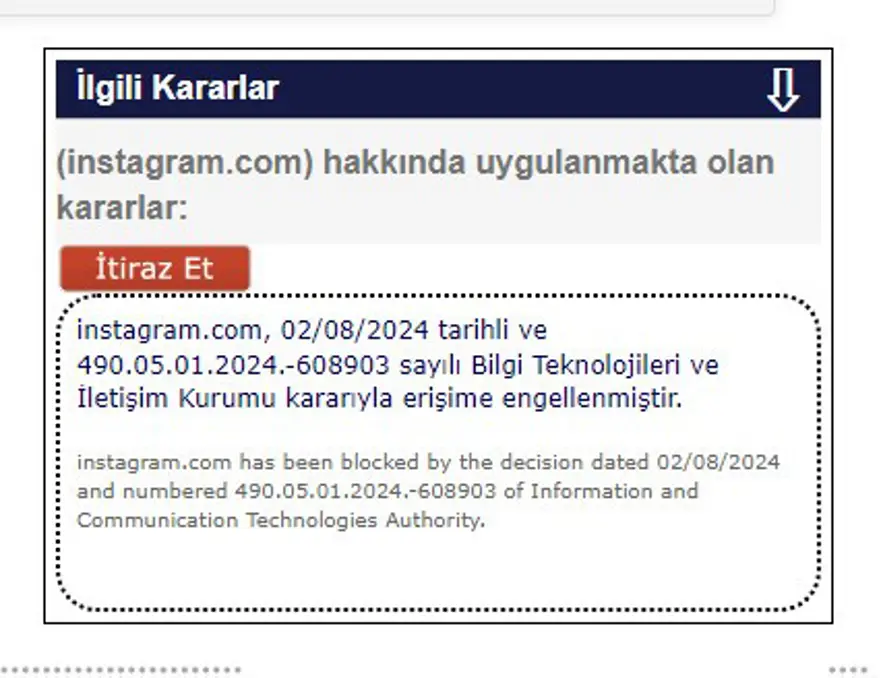The image size is (880, 678).
Task: Click the gray bar at the top edge
Action: 387,7
